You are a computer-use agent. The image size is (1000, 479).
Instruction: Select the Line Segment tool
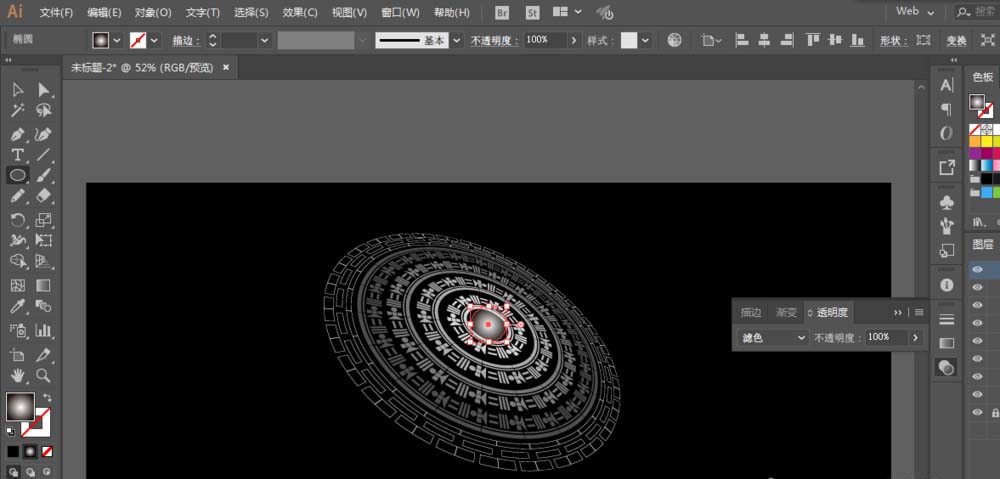[x=43, y=155]
